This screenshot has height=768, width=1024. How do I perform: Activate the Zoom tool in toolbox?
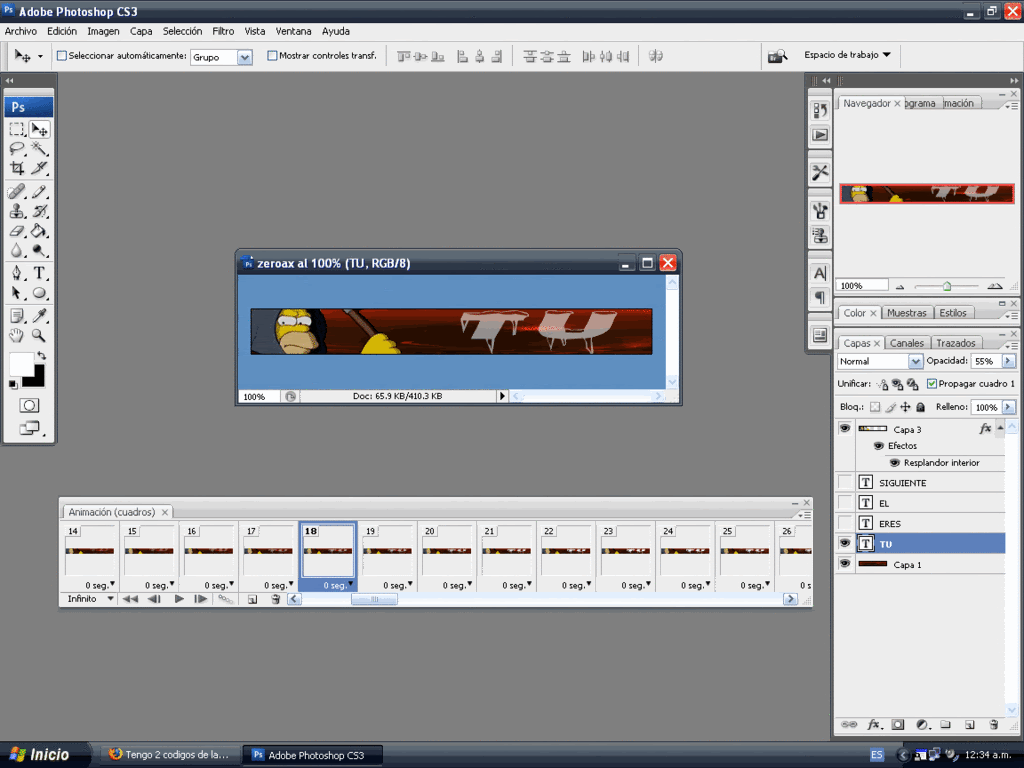point(40,336)
